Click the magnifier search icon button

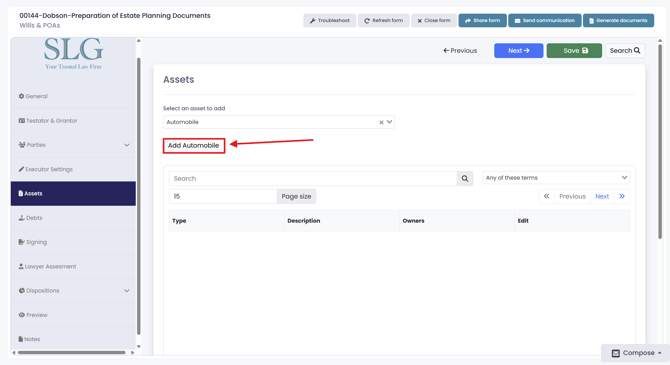[465, 179]
